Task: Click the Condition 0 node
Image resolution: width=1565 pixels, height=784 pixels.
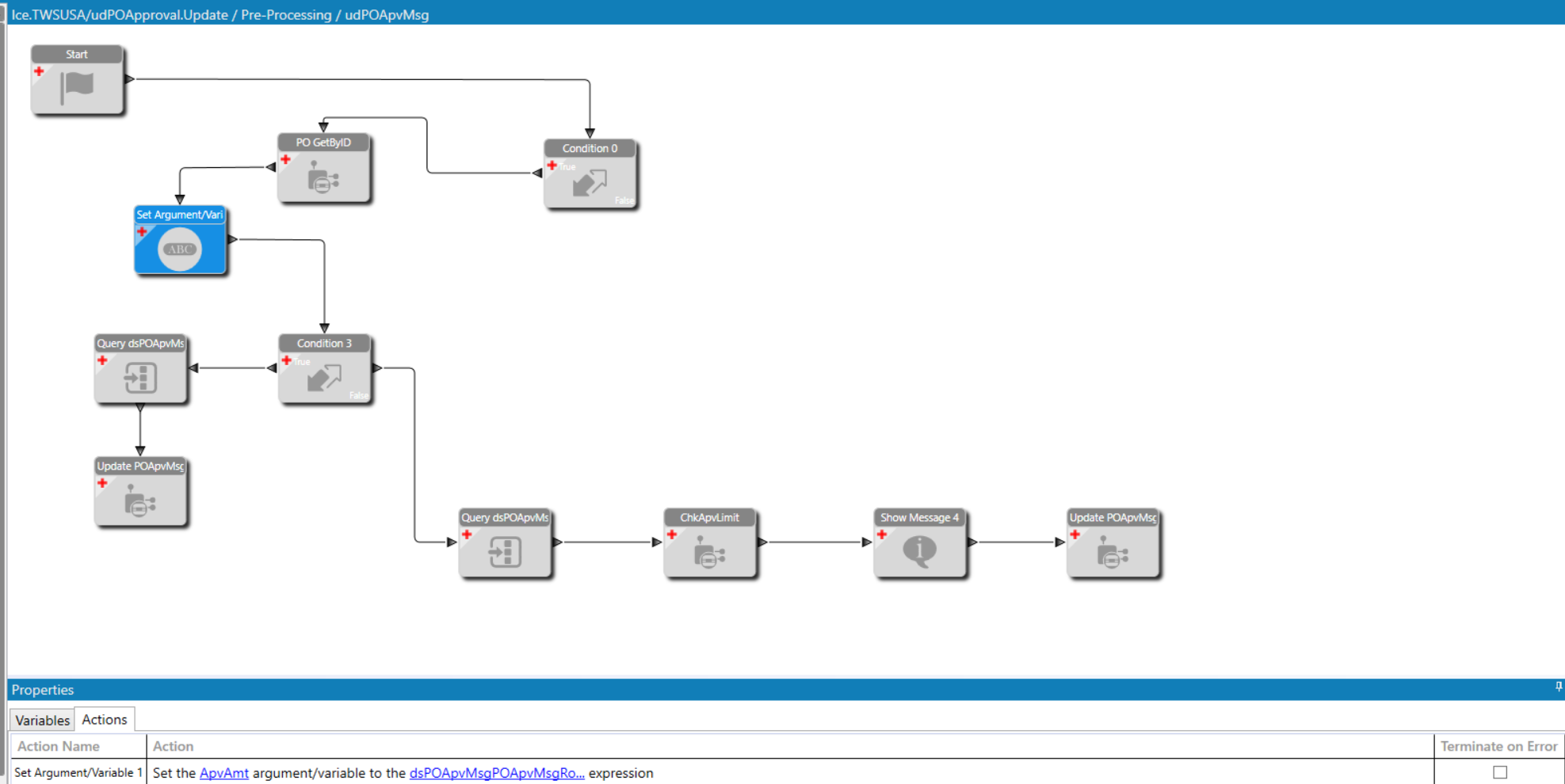Action: (590, 174)
